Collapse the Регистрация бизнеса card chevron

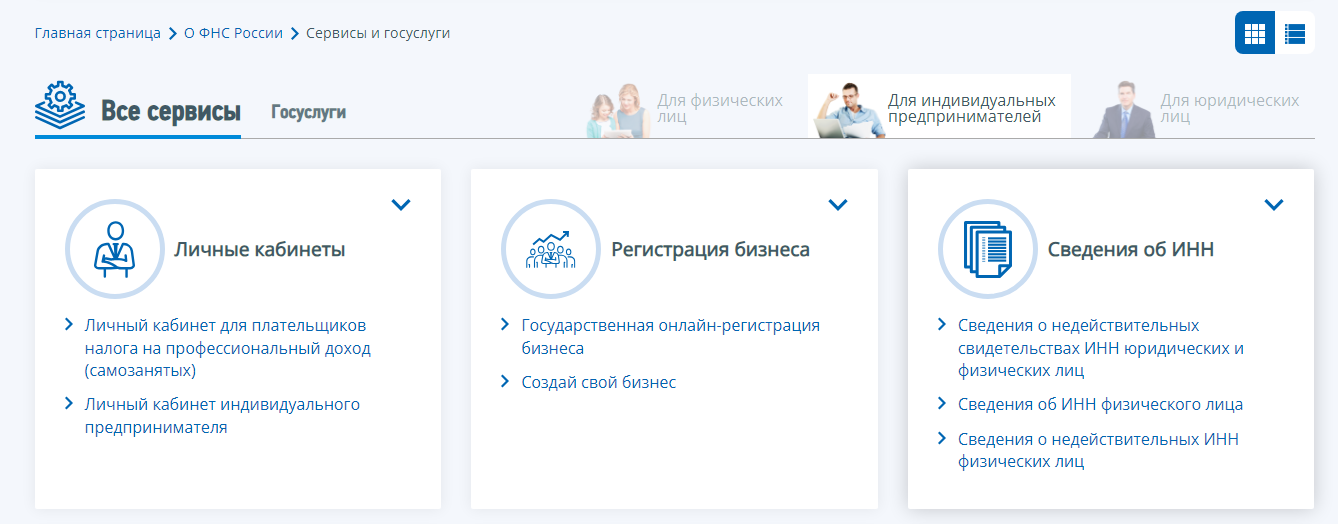(838, 205)
